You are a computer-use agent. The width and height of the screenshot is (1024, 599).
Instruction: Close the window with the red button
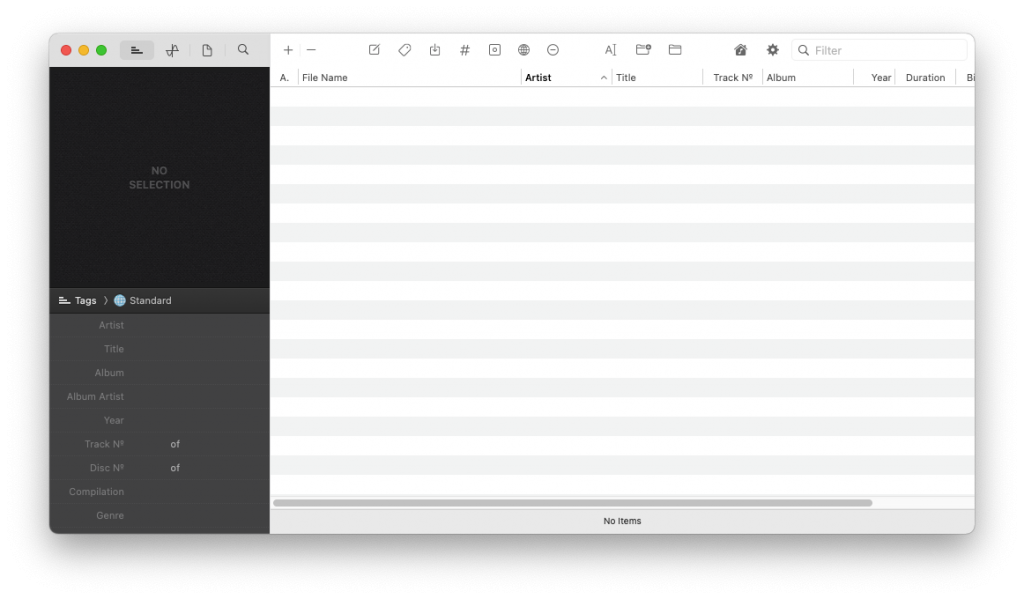point(66,50)
